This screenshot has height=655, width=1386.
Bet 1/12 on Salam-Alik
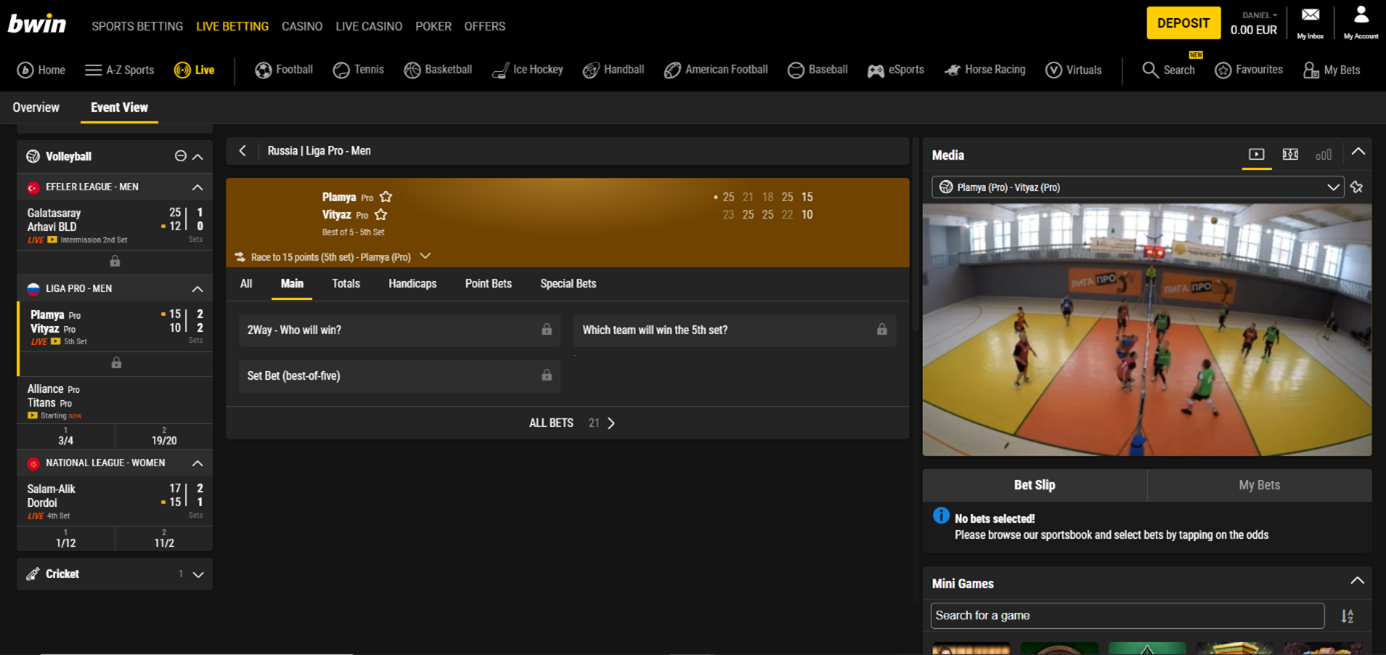point(66,538)
